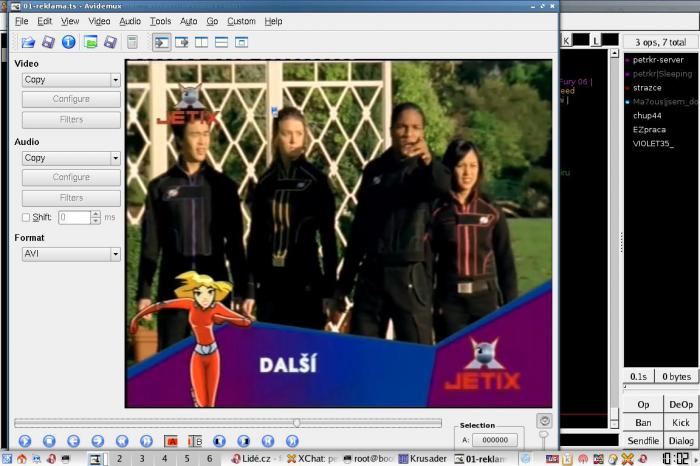
Task: Open the Calculator toolbar icon
Action: pyautogui.click(x=132, y=42)
